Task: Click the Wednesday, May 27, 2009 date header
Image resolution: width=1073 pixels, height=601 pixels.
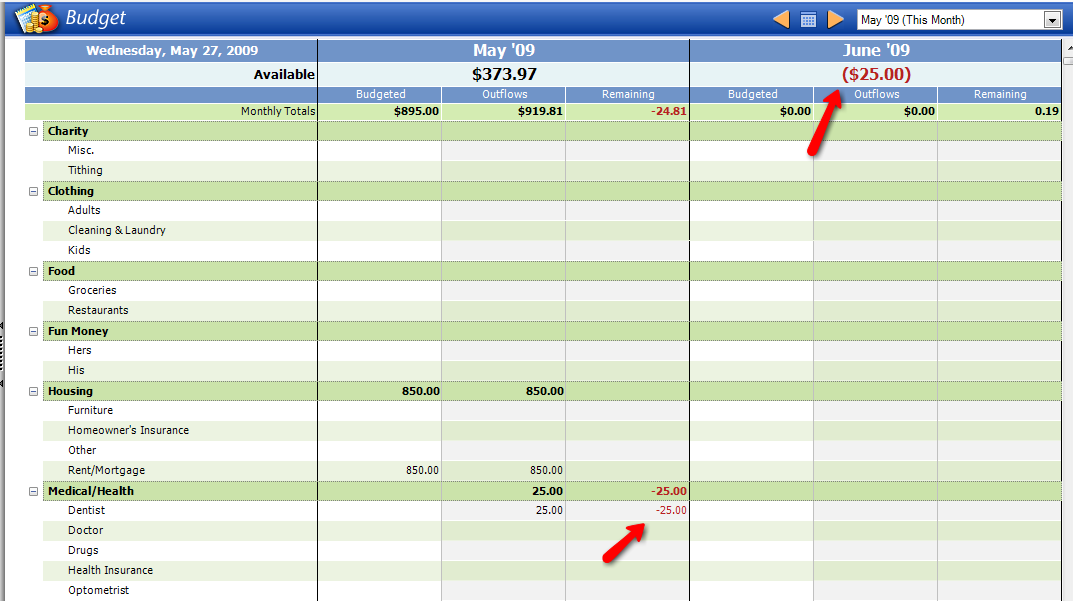Action: (172, 51)
